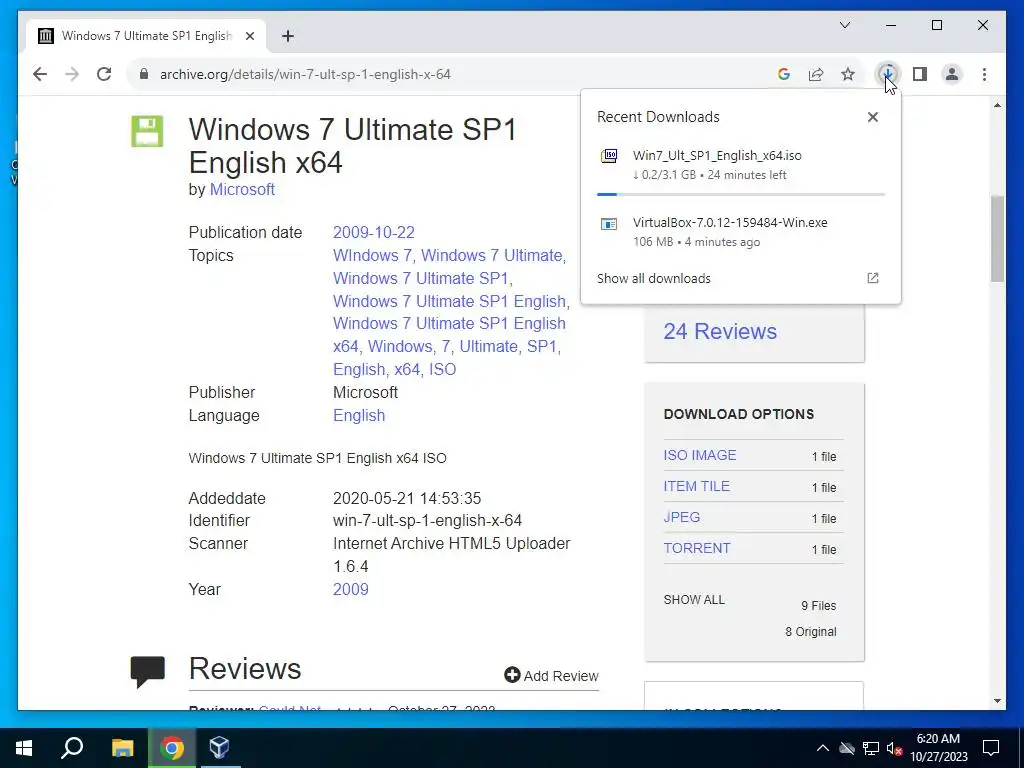This screenshot has height=768, width=1024.
Task: Show hidden tray icons chevron
Action: (x=823, y=748)
